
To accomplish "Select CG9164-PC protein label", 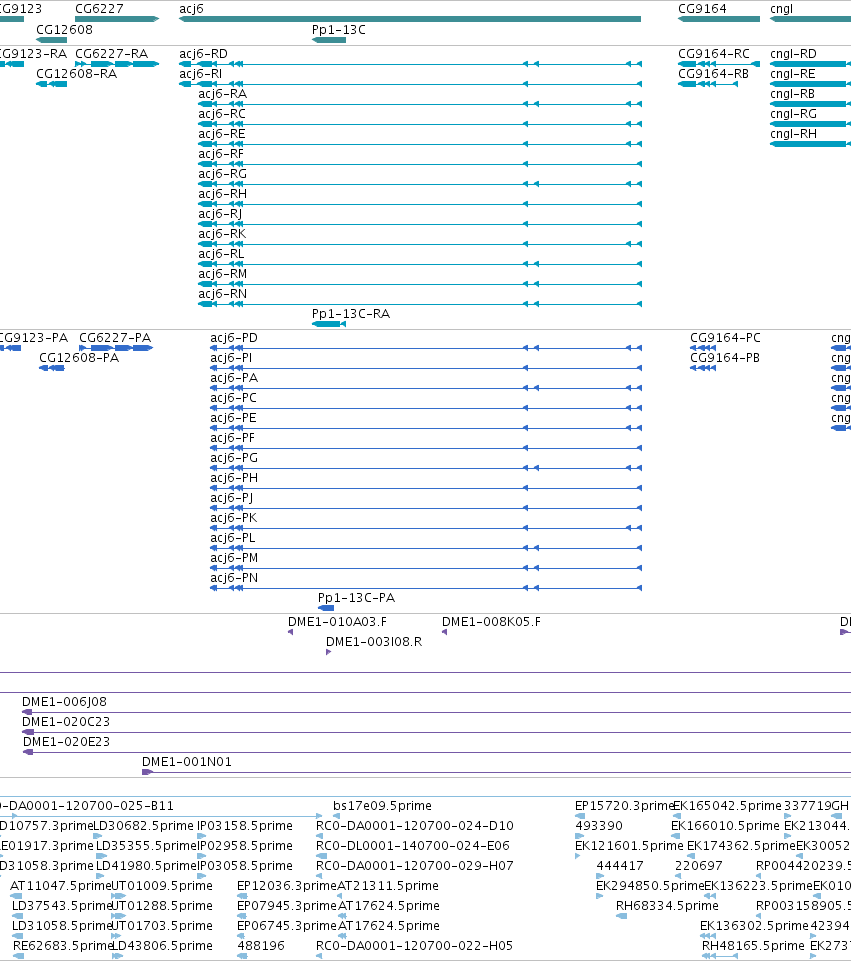I will (x=725, y=338).
